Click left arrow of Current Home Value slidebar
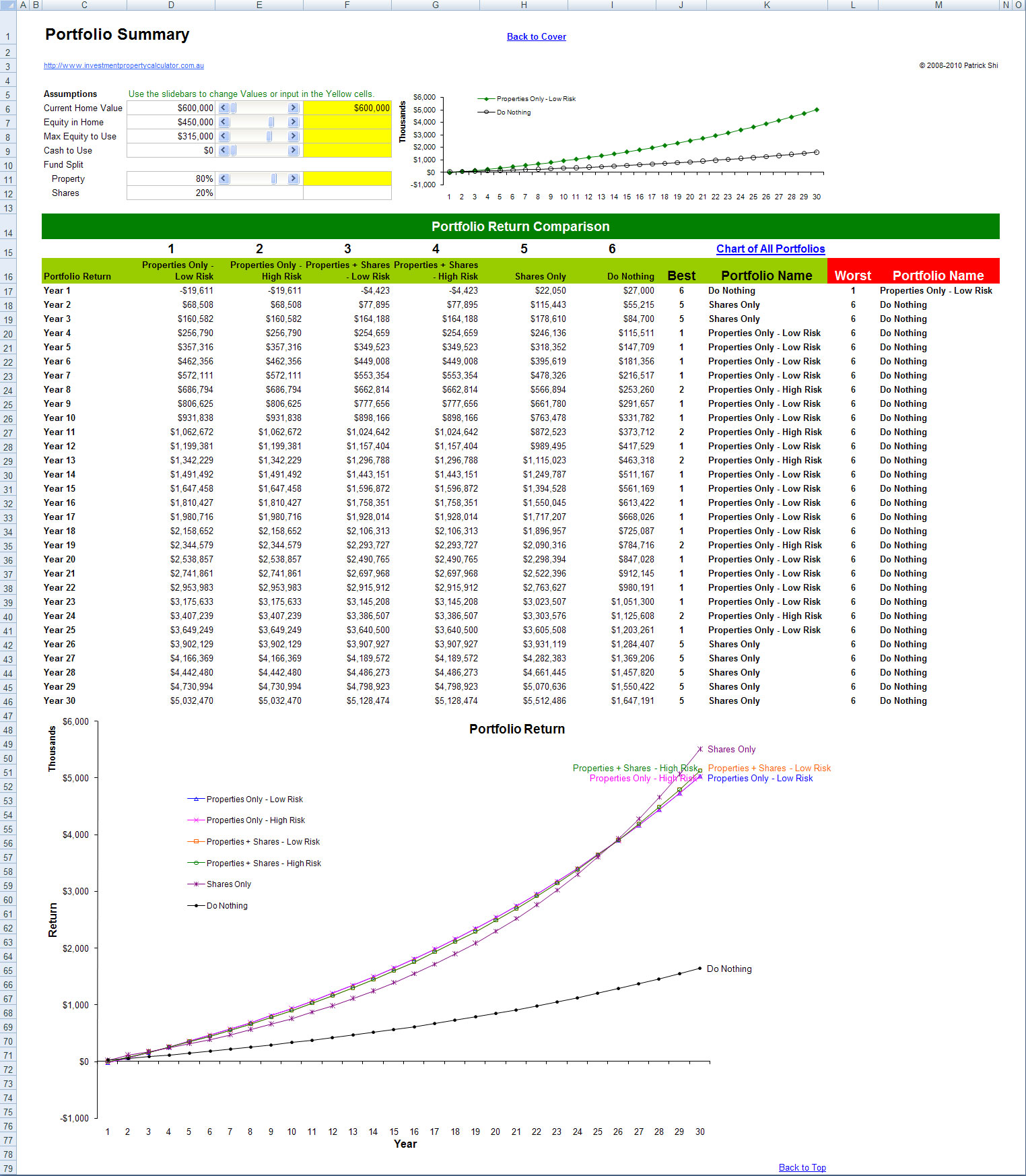 pyautogui.click(x=224, y=108)
